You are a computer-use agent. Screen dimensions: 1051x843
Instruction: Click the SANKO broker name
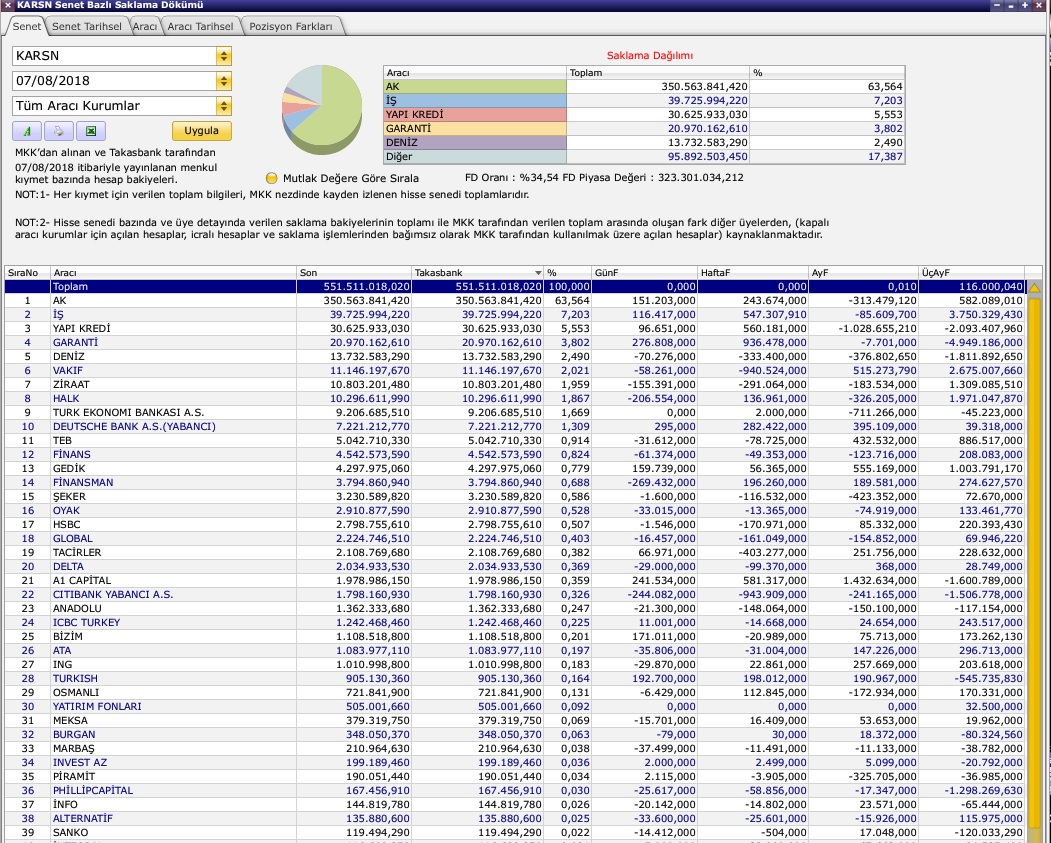point(70,833)
